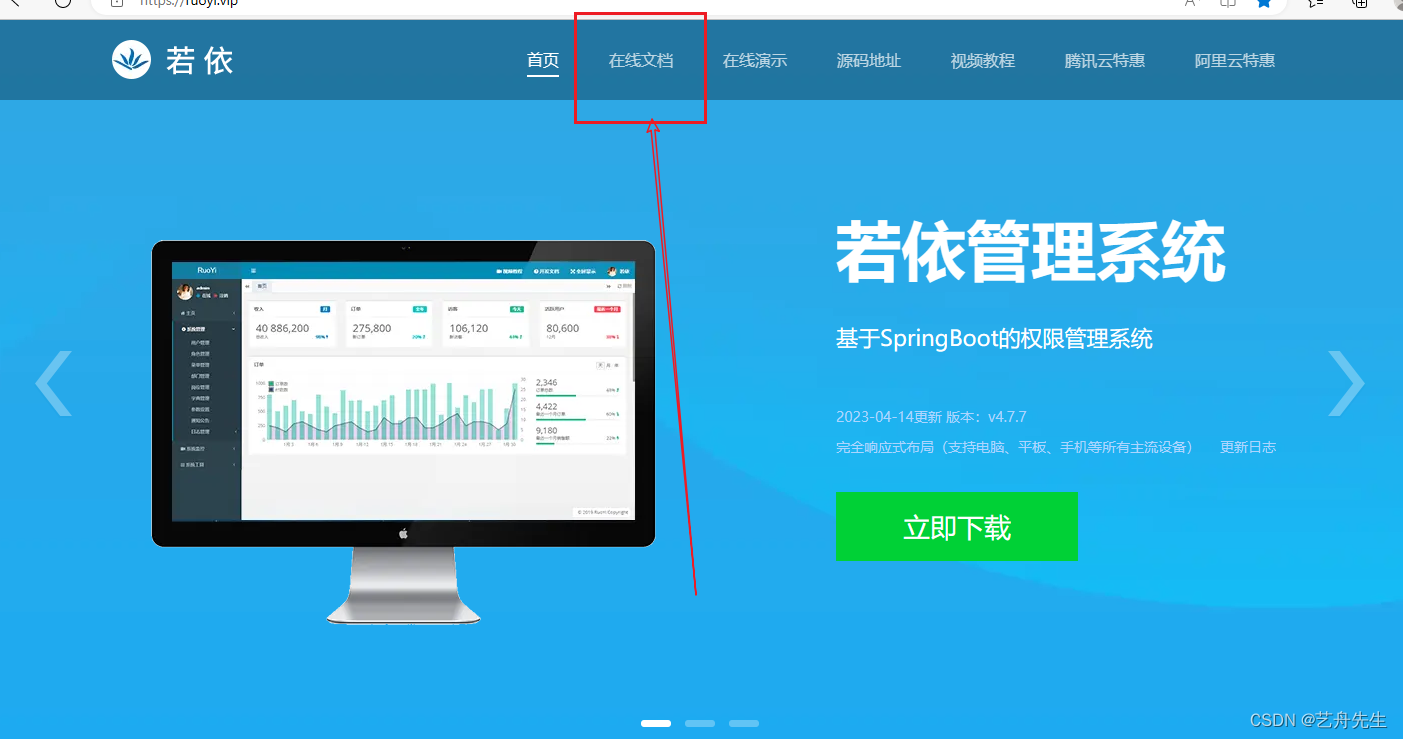Image resolution: width=1403 pixels, height=739 pixels.
Task: Open the 更新日志 link
Action: point(1247,447)
